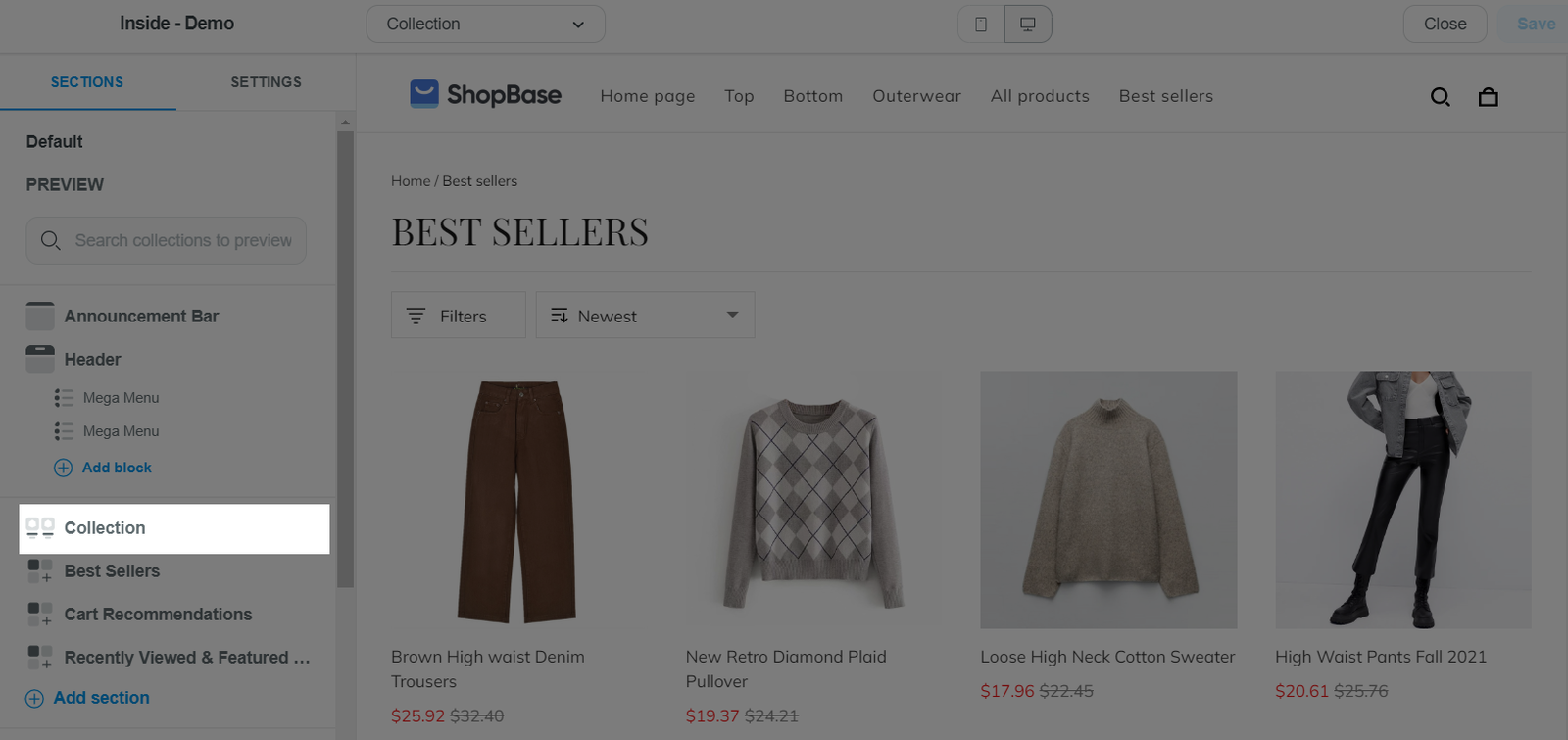Screen dimensions: 1568x740
Task: Click the Header section icon
Action: [40, 360]
